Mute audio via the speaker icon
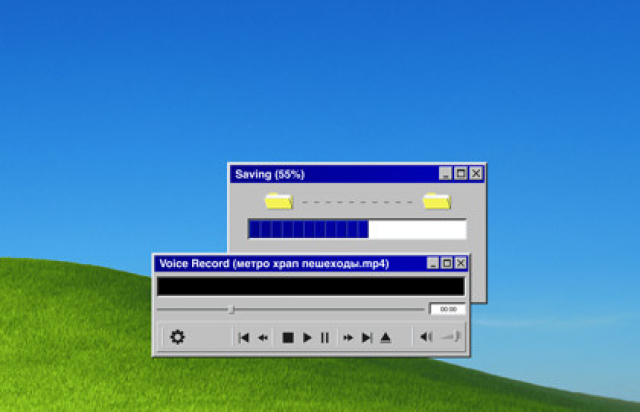640x412 pixels. pyautogui.click(x=426, y=337)
